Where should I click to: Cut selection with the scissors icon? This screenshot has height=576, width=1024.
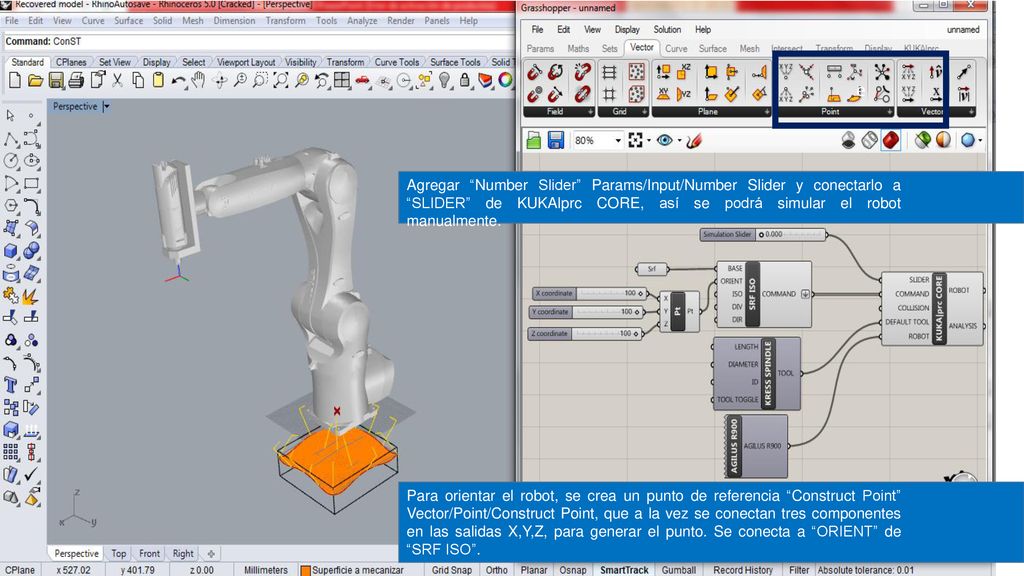coord(118,80)
